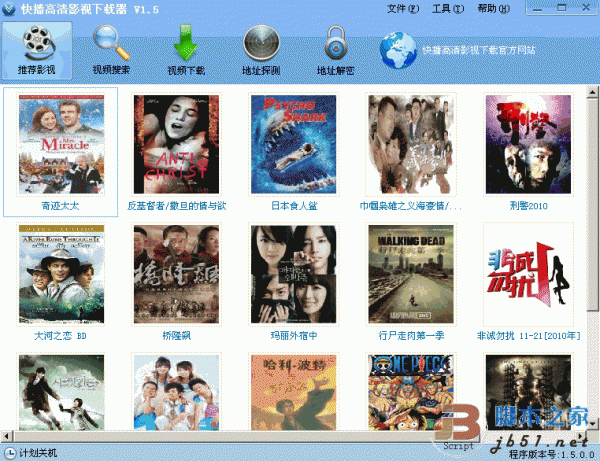Screen dimensions: 600x461
Task: Click the vertical scrollbar up arrow
Action: tap(592, 92)
